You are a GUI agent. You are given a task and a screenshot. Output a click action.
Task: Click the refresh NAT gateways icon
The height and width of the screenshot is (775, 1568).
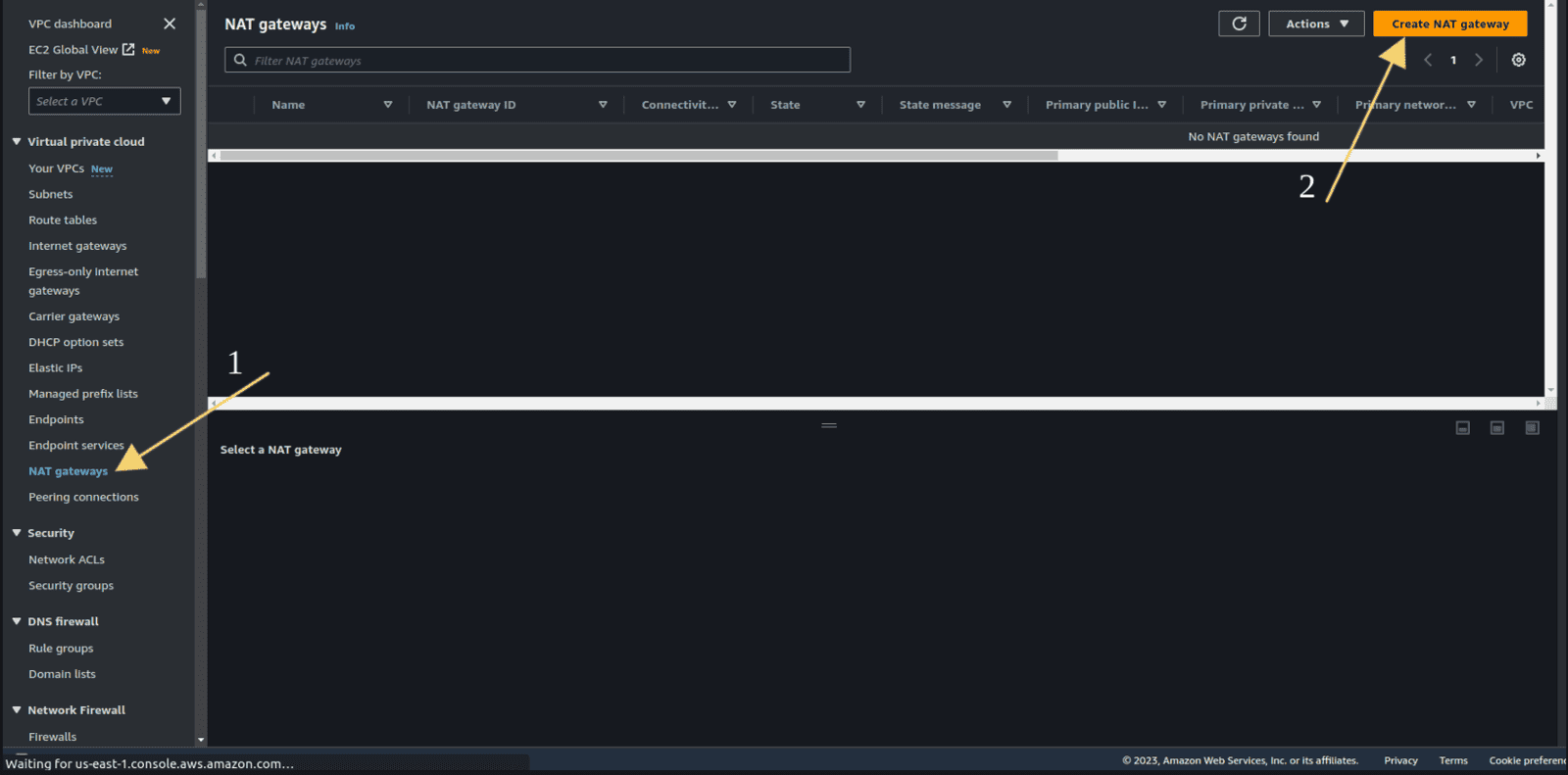(1239, 24)
